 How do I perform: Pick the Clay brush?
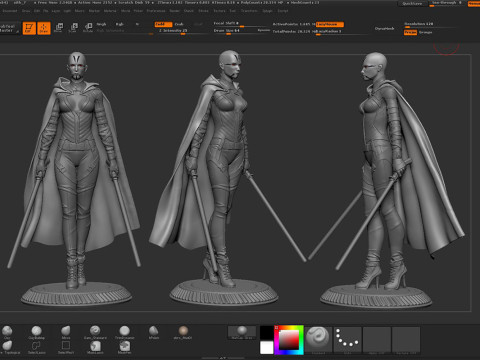[x=7, y=332]
